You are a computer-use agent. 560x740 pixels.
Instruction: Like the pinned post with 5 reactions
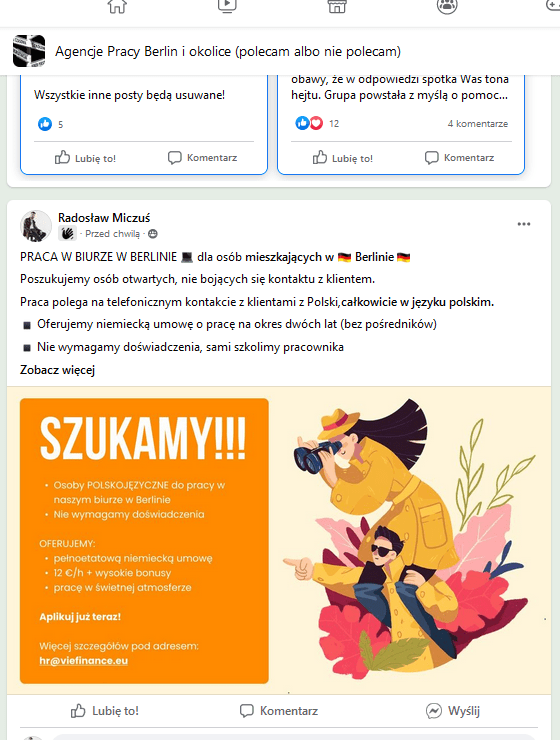pos(85,158)
